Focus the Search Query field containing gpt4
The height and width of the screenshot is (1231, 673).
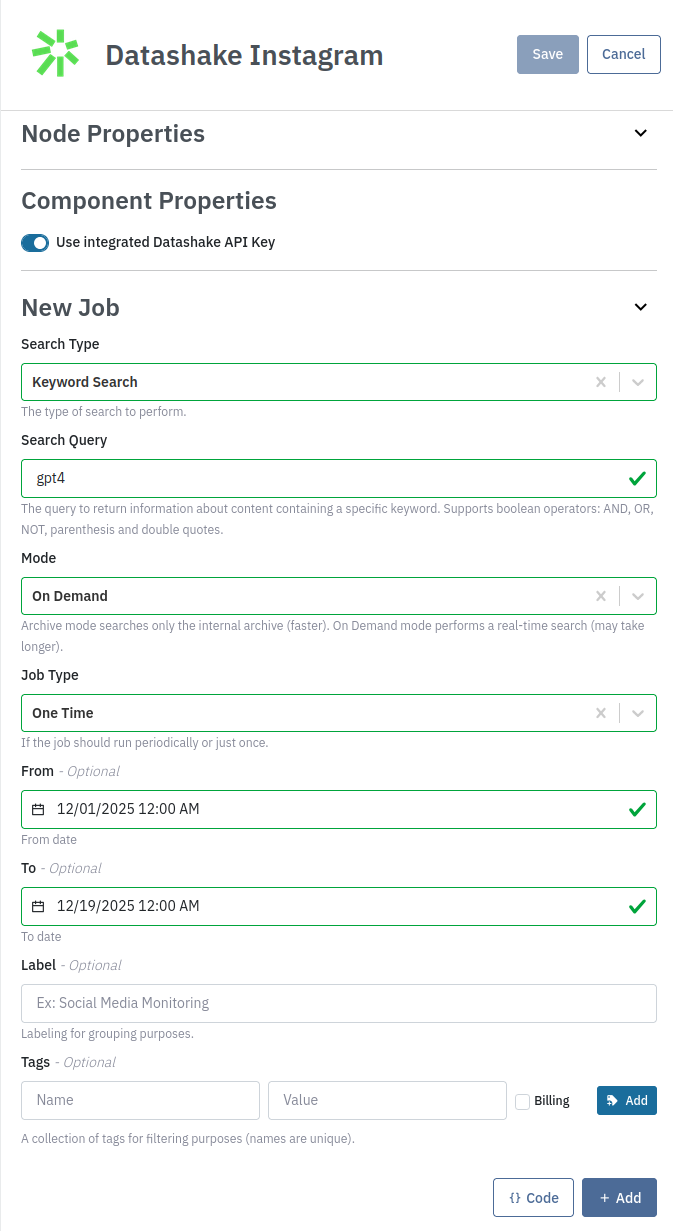pos(339,478)
